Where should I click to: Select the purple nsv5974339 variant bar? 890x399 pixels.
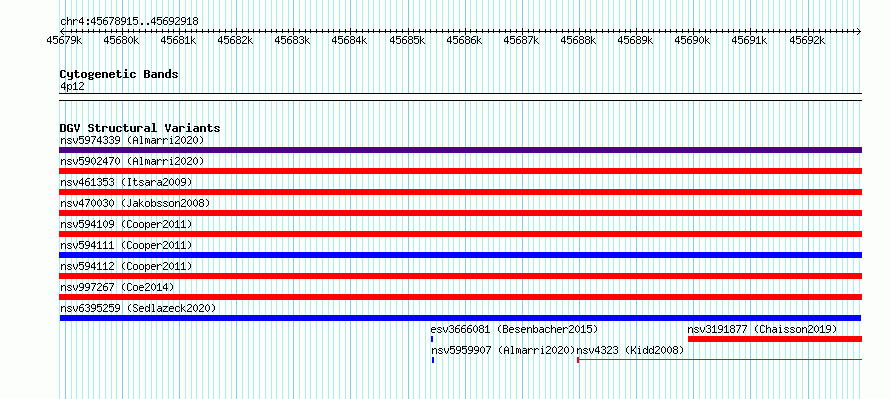point(460,150)
